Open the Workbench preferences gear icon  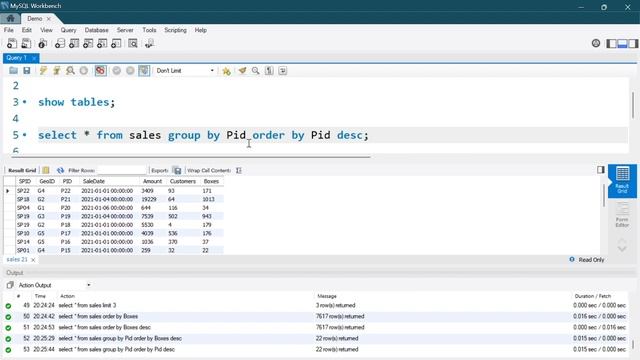[x=596, y=43]
